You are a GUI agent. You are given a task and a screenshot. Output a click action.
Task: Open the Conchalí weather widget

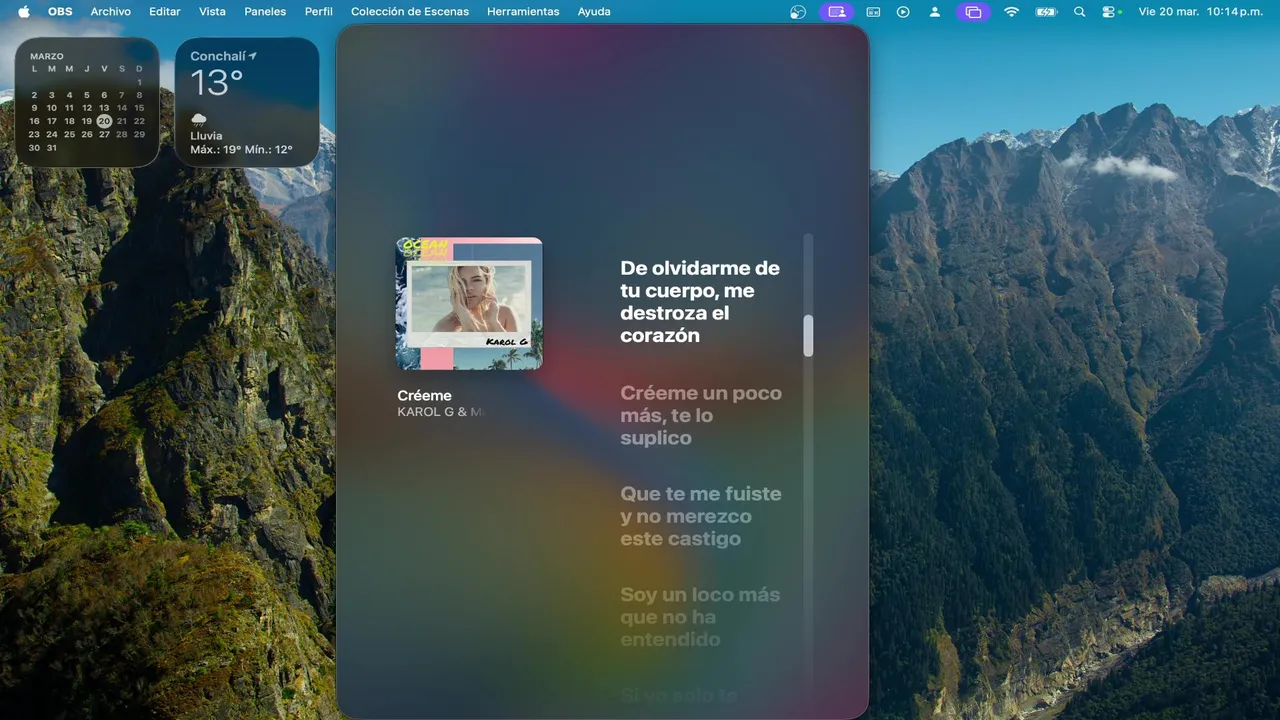click(247, 101)
